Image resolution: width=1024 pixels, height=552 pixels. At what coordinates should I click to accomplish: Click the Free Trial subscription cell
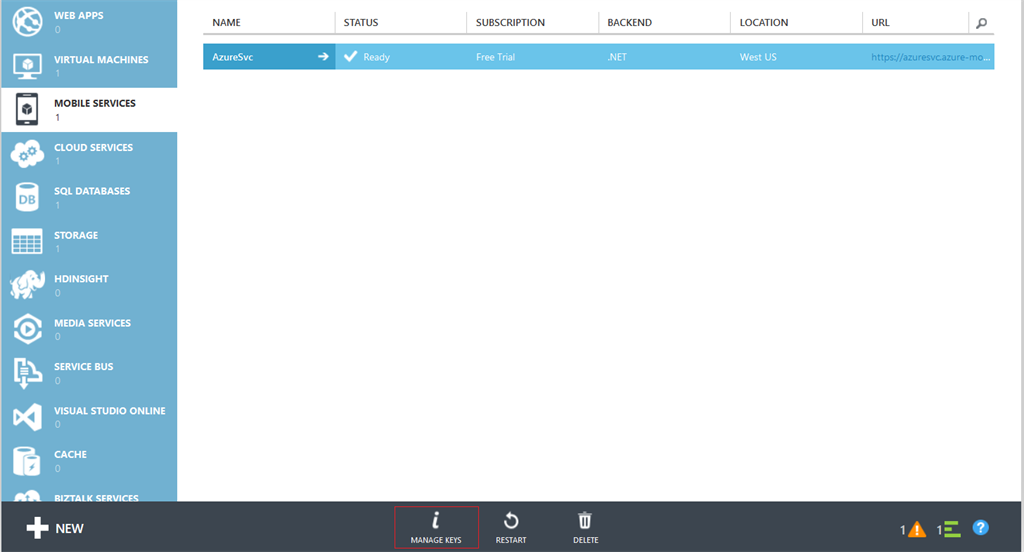(x=496, y=57)
